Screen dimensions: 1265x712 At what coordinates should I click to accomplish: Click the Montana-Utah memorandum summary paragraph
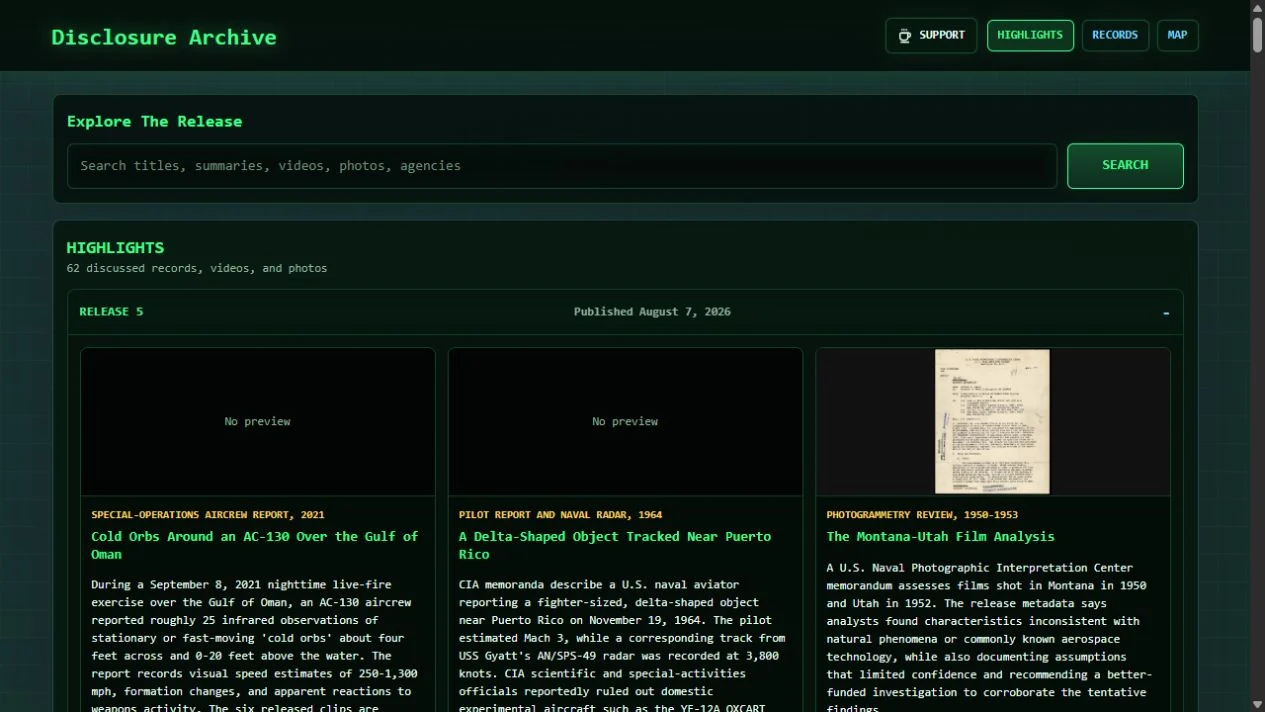[990, 638]
